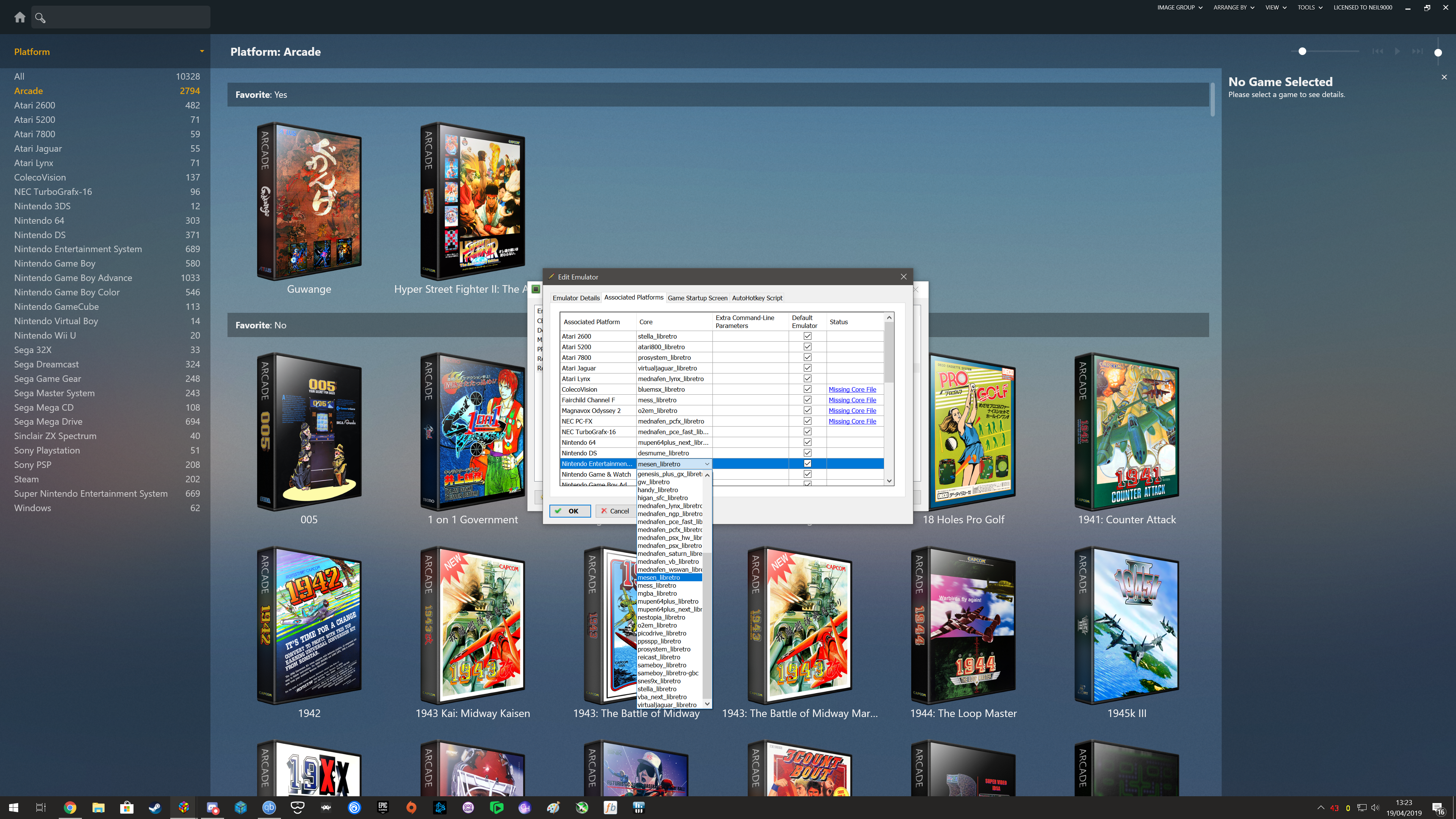
Task: Open the View menu
Action: point(1276,7)
